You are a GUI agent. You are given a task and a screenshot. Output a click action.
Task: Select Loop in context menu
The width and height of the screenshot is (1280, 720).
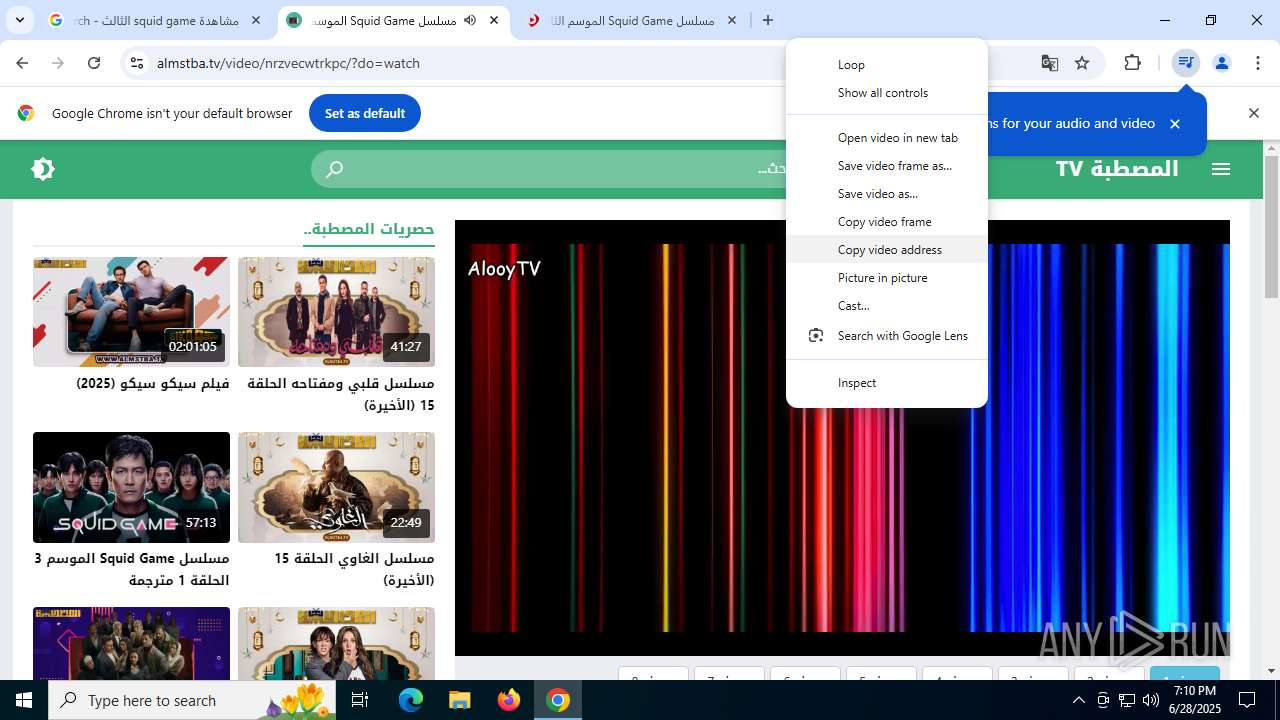click(x=887, y=65)
